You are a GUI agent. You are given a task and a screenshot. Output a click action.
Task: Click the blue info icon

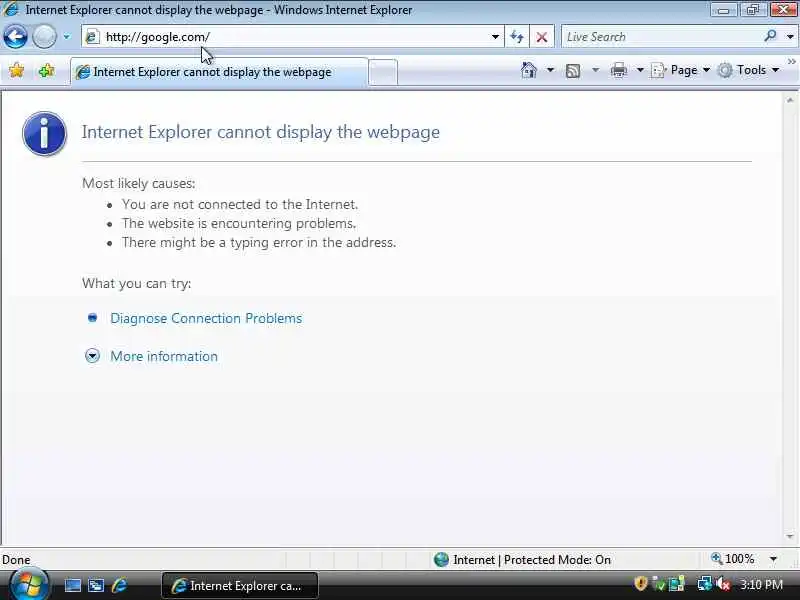[44, 133]
